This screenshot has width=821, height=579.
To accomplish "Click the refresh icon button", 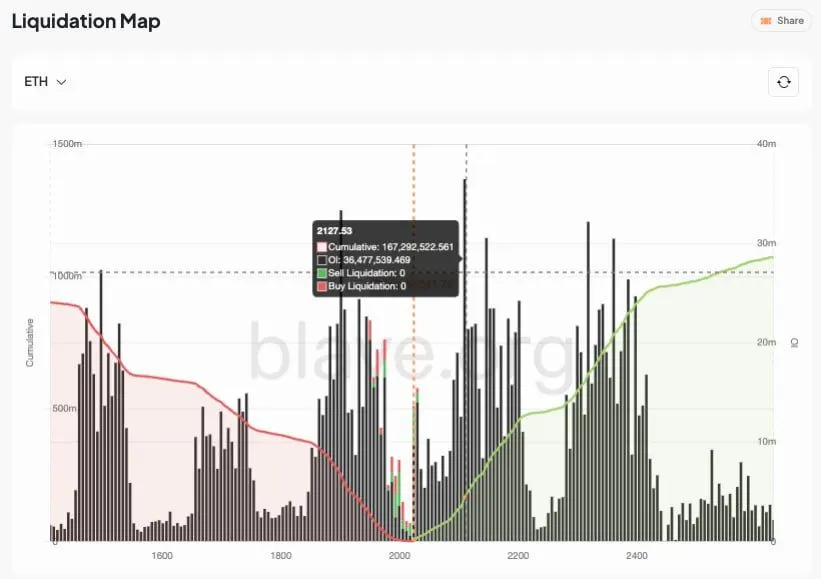I will pos(783,82).
